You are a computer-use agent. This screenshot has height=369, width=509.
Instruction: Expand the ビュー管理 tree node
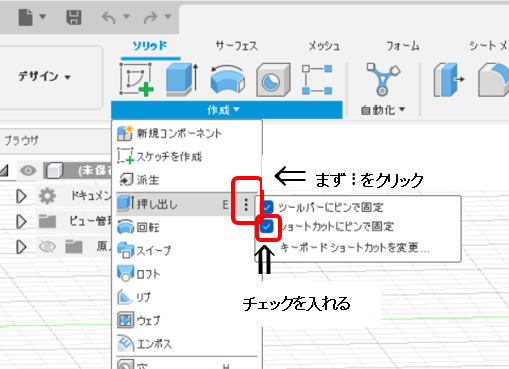click(21, 222)
